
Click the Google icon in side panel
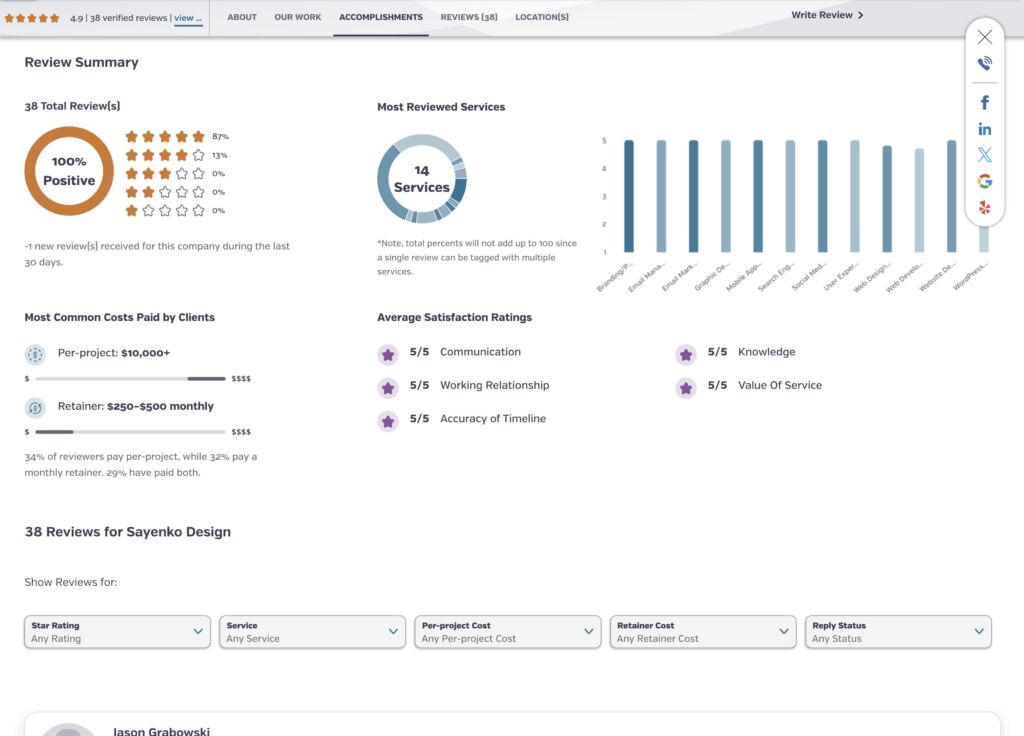(984, 181)
